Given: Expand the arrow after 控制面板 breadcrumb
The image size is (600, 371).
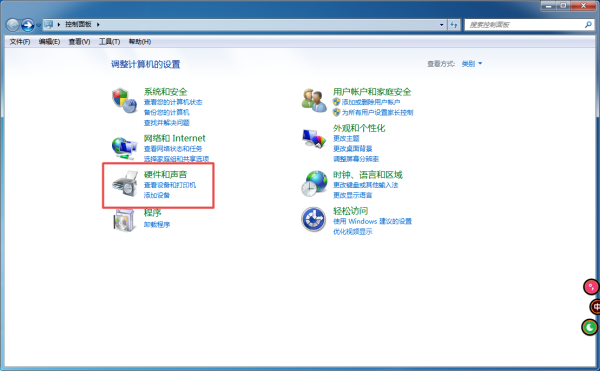Looking at the screenshot, I should (98, 24).
